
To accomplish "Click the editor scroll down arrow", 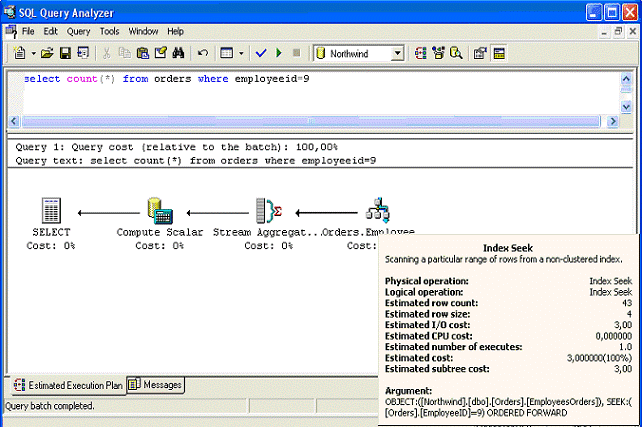I will (626, 107).
